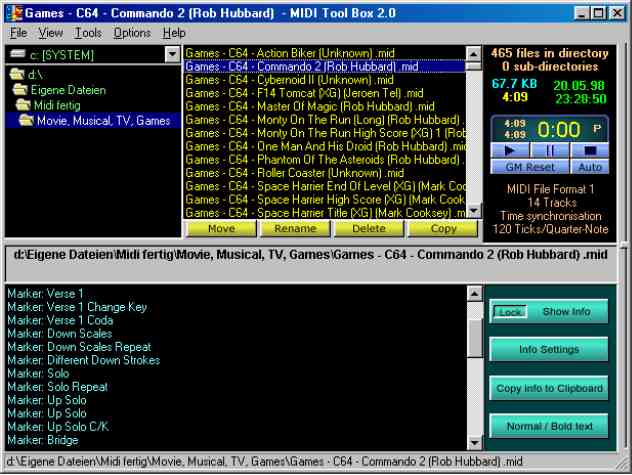Screen dimensions: 632x475
Task: Select Phantom Of The Asteroids file
Action: [x=325, y=160]
